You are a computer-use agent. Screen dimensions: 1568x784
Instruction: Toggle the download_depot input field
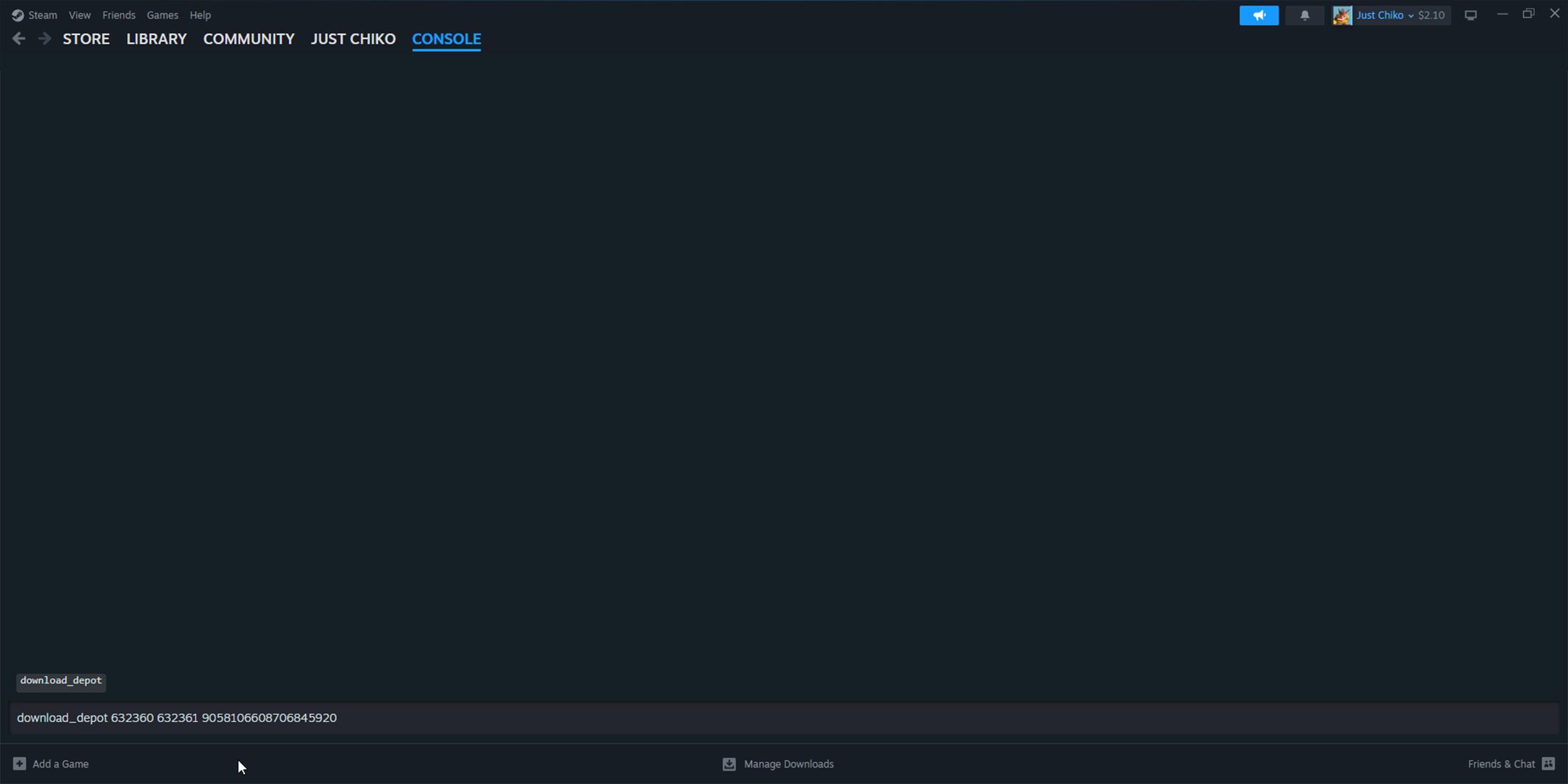point(784,718)
